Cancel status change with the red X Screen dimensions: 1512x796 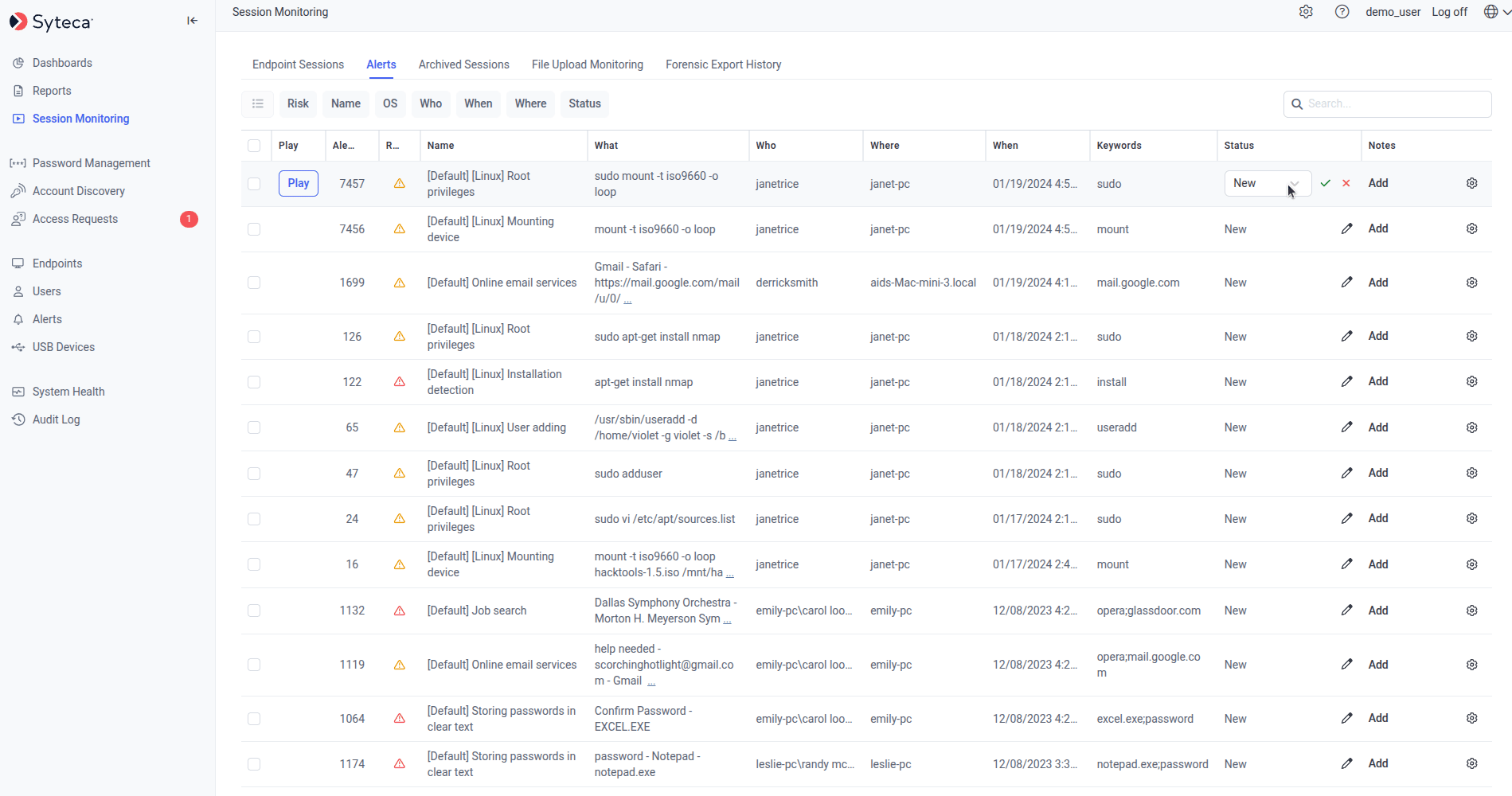tap(1346, 183)
